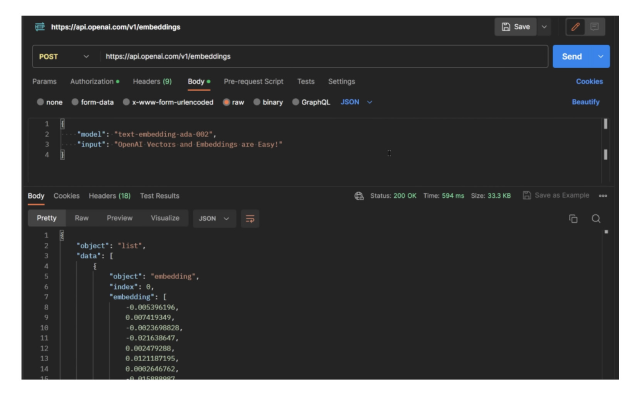640x397 pixels.
Task: Click the pencil edit icon
Action: pos(576,27)
